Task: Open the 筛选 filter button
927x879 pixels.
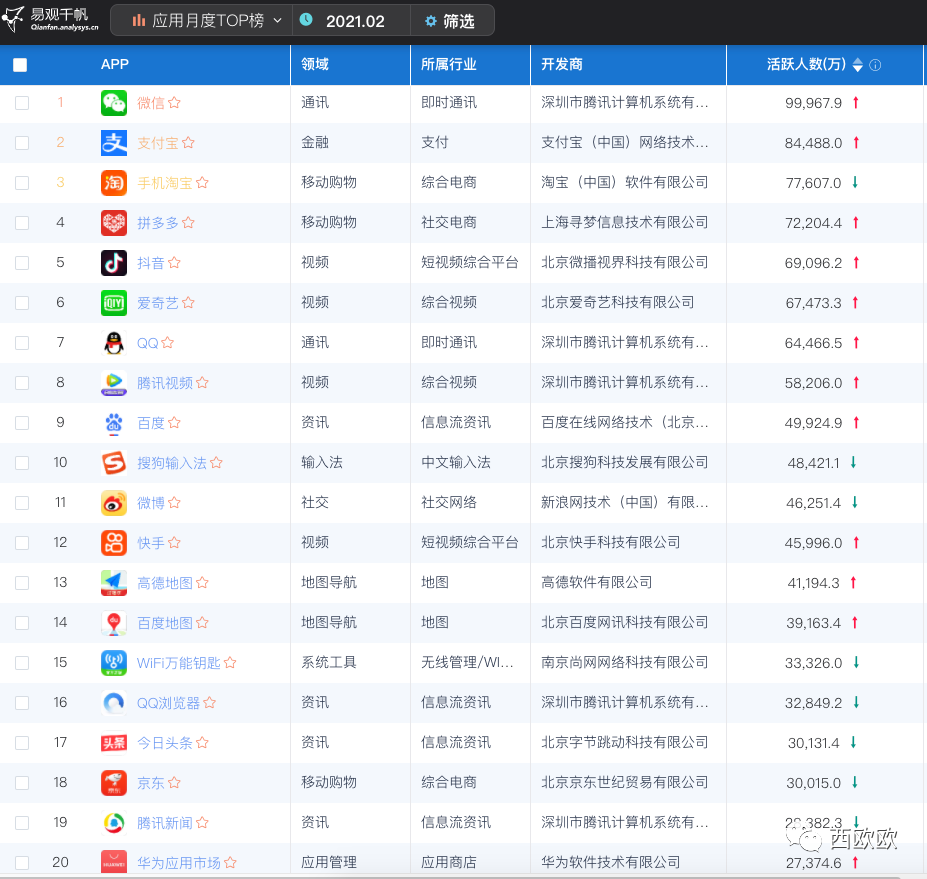Action: pos(452,21)
